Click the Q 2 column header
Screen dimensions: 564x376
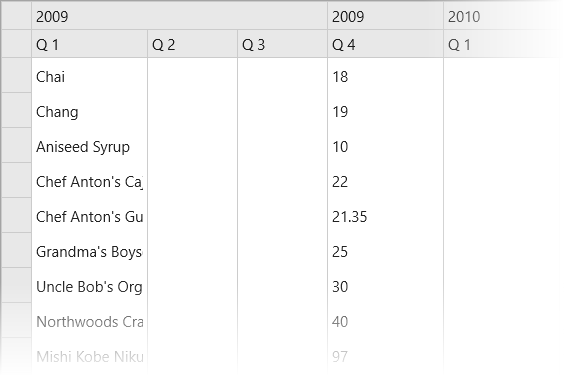click(x=192, y=45)
